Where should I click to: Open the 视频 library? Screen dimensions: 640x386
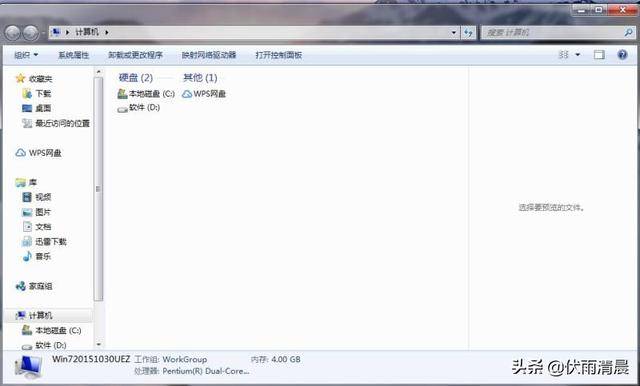coord(43,197)
